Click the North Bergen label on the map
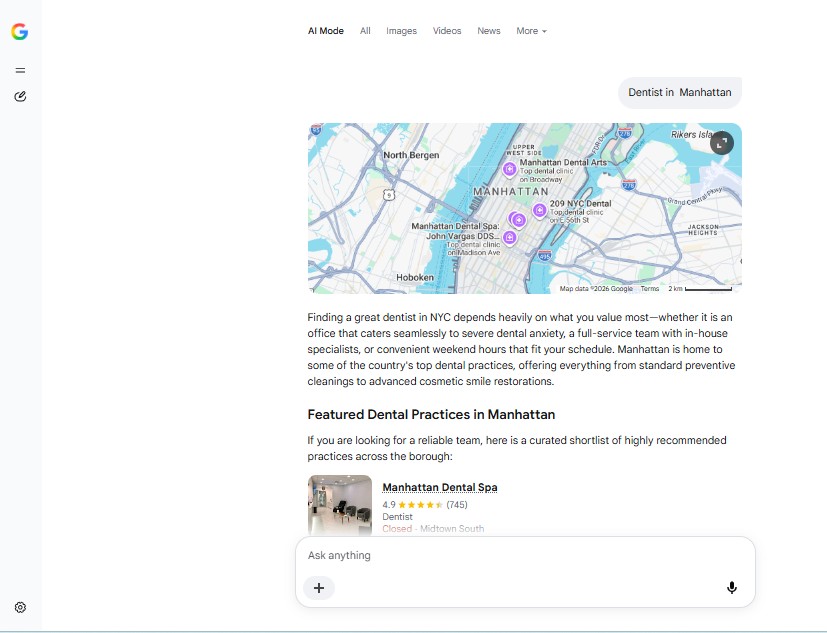This screenshot has height=633, width=827. coord(411,155)
